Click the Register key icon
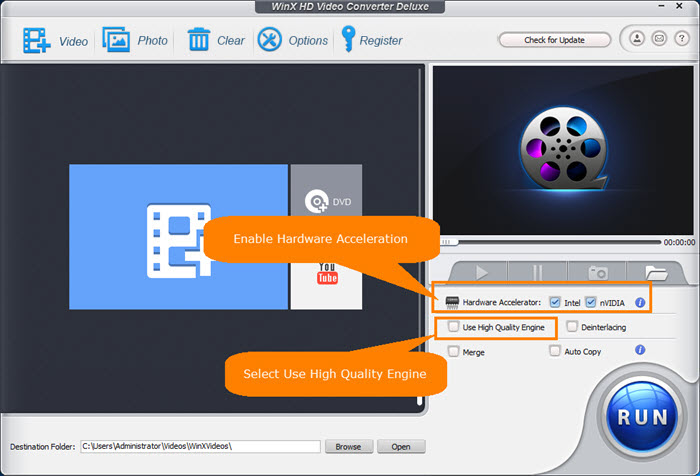 coord(348,39)
